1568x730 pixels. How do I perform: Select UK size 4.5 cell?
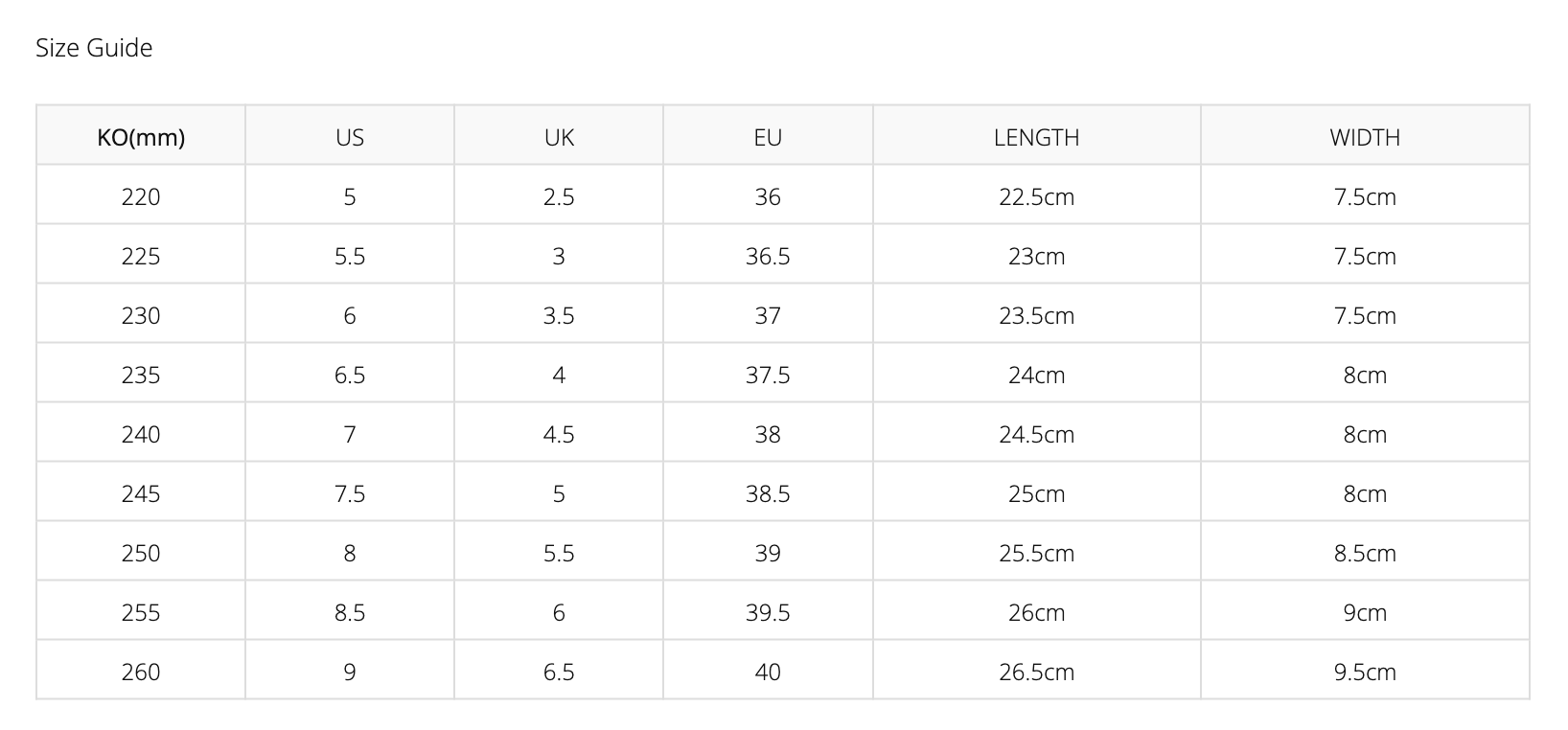click(559, 434)
